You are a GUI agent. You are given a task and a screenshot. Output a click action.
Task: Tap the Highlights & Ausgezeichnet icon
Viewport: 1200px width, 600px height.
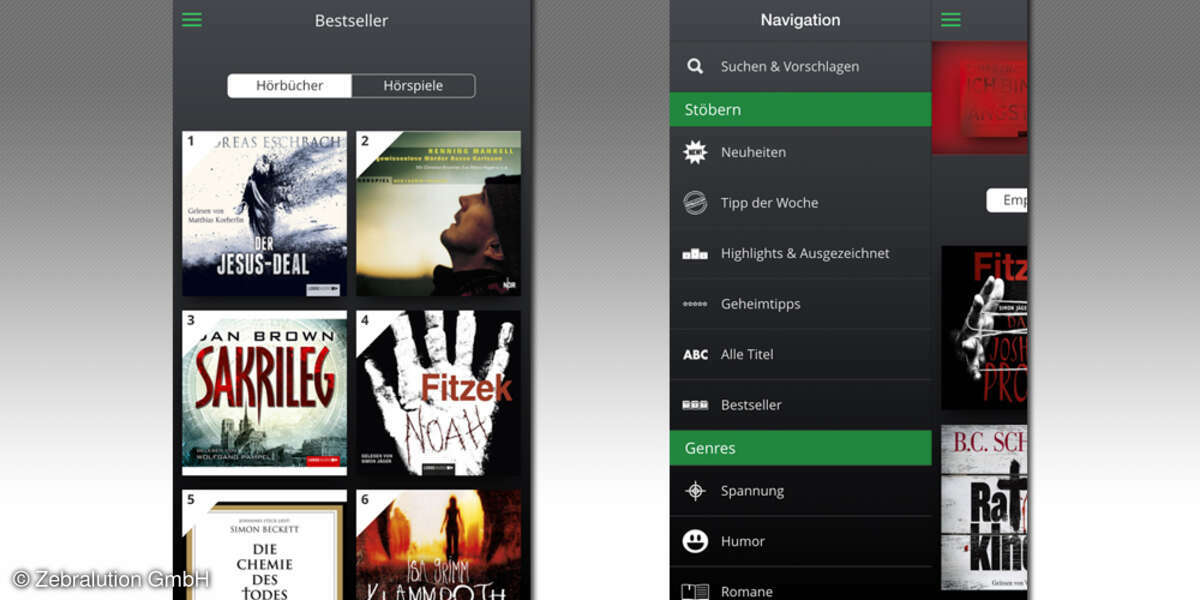(695, 254)
